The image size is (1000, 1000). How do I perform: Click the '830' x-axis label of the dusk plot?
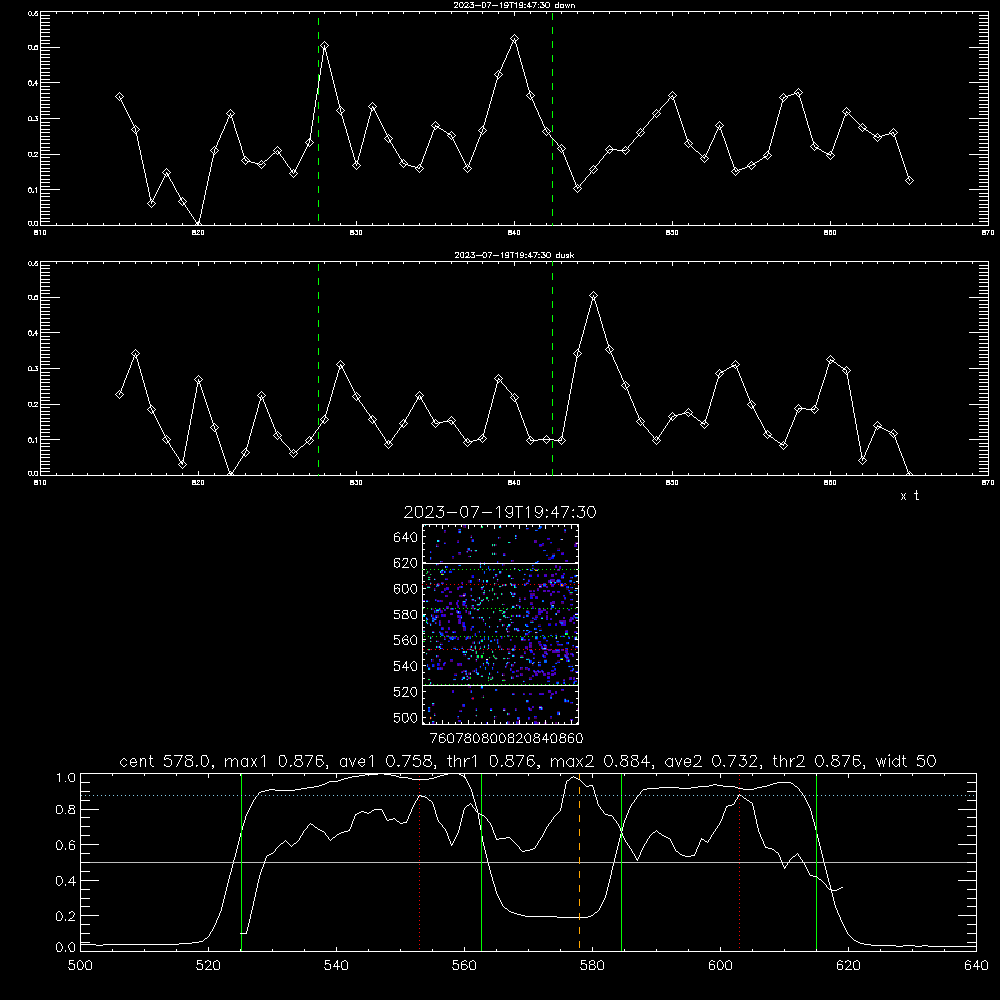point(357,483)
